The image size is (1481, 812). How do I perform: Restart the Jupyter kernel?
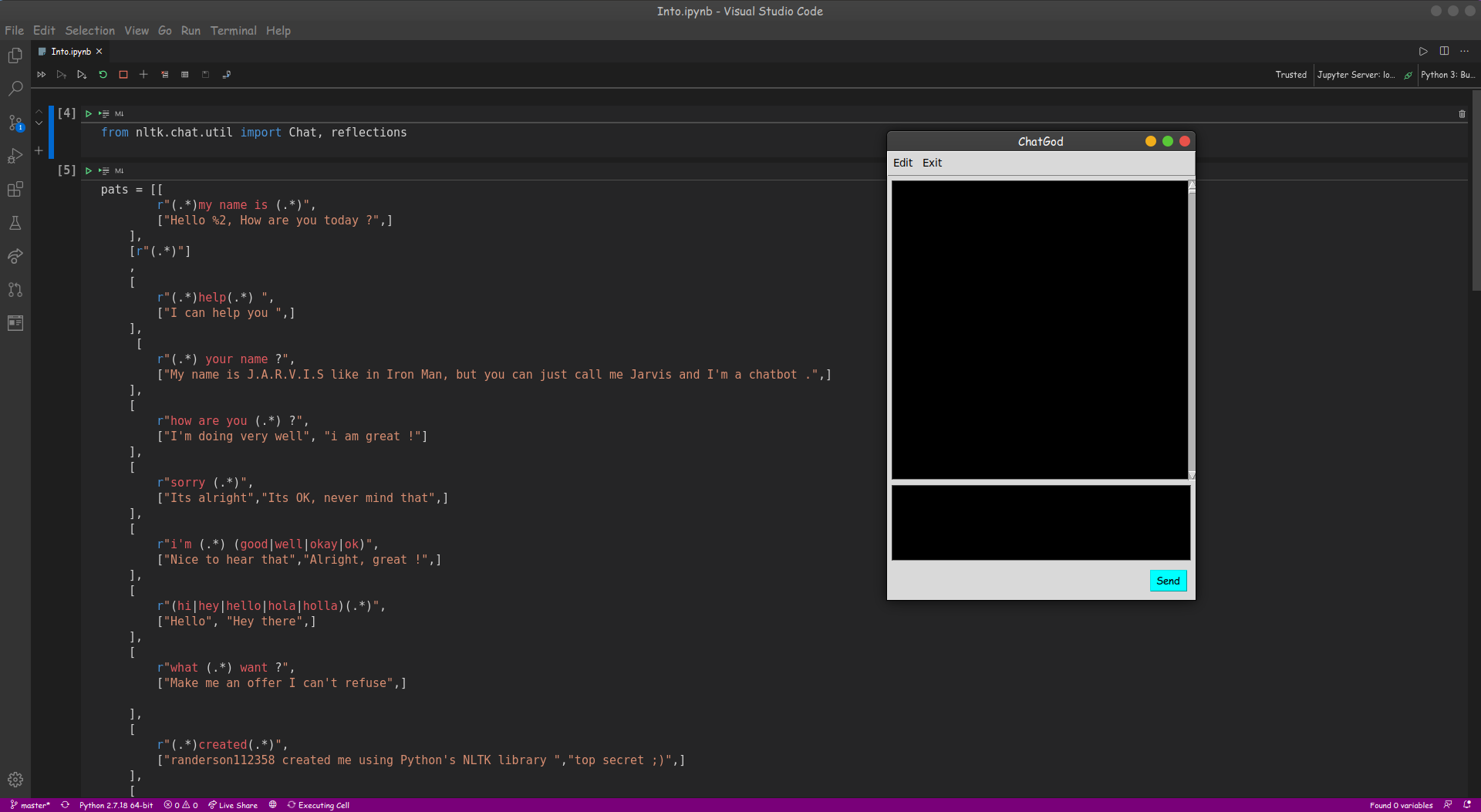point(103,75)
